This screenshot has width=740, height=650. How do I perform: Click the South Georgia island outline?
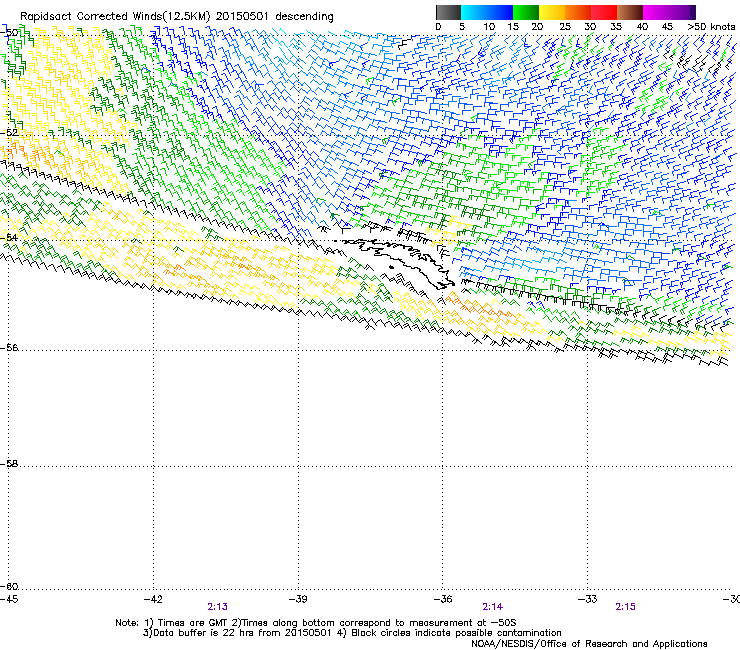(x=401, y=262)
